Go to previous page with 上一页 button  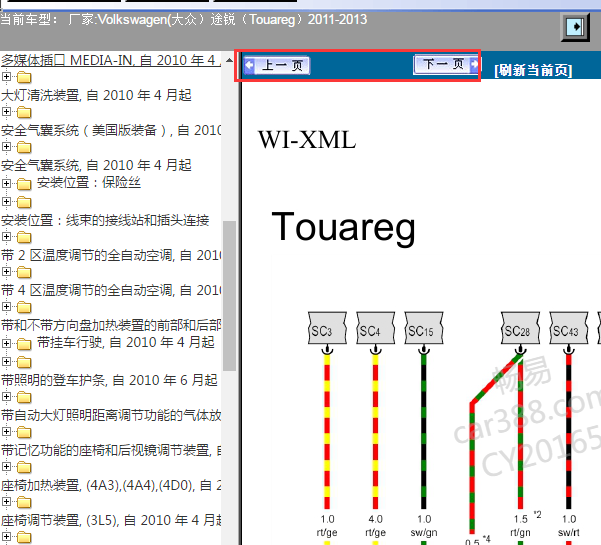coord(277,66)
